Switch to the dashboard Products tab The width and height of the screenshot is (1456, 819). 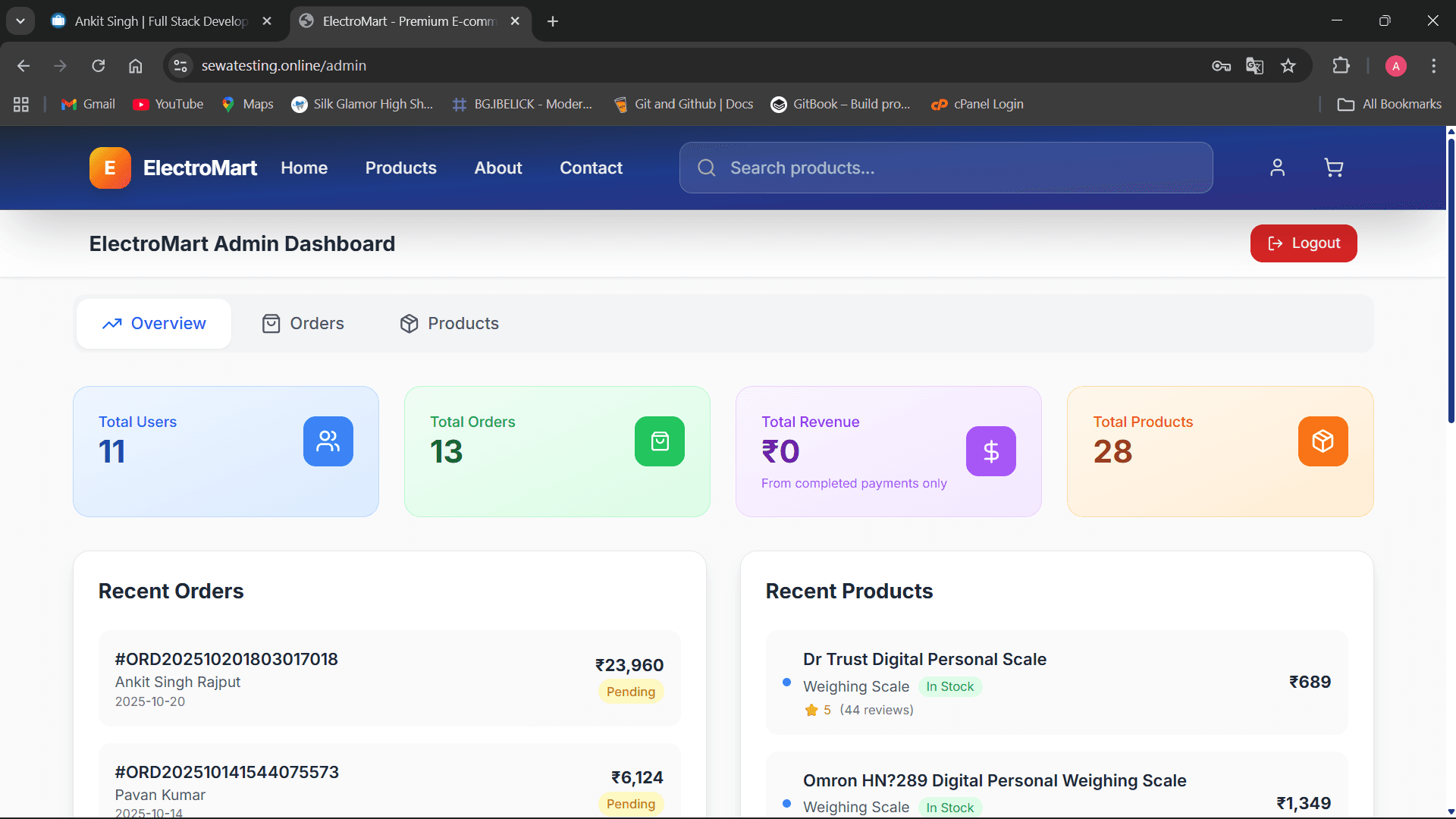[449, 324]
